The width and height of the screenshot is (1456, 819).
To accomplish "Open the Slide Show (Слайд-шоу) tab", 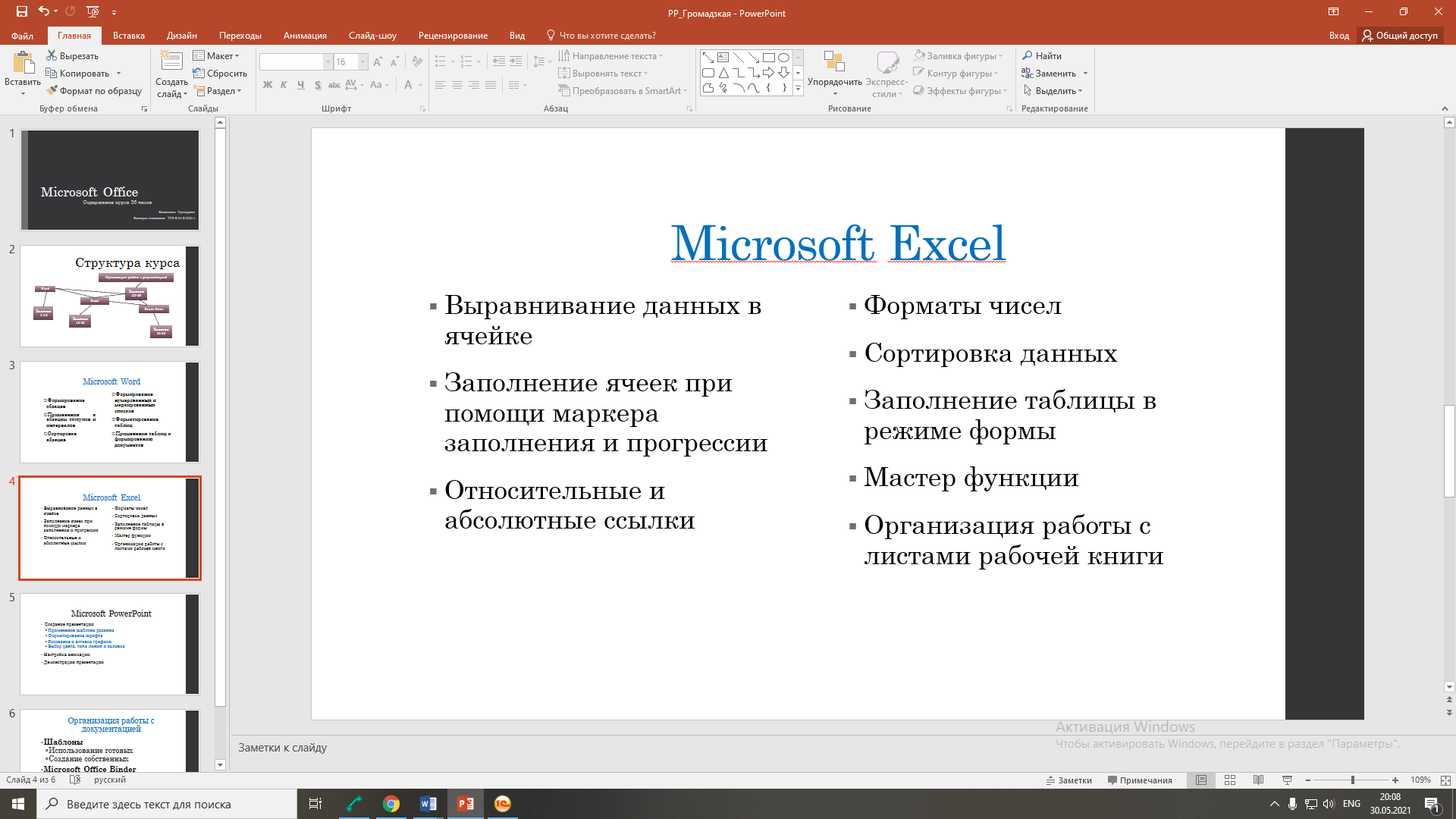I will 372,35.
